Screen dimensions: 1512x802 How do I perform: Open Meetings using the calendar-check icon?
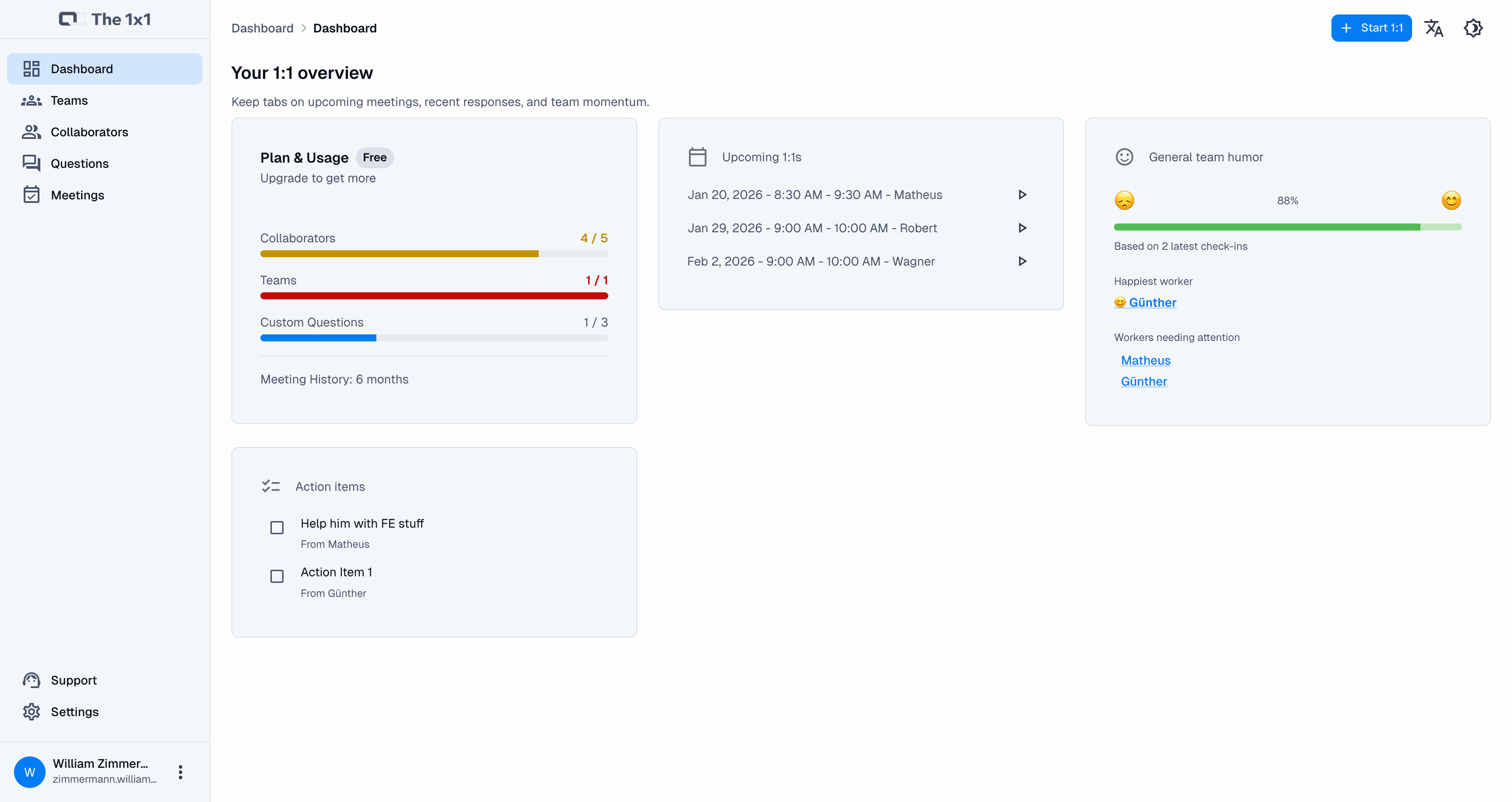coord(32,194)
